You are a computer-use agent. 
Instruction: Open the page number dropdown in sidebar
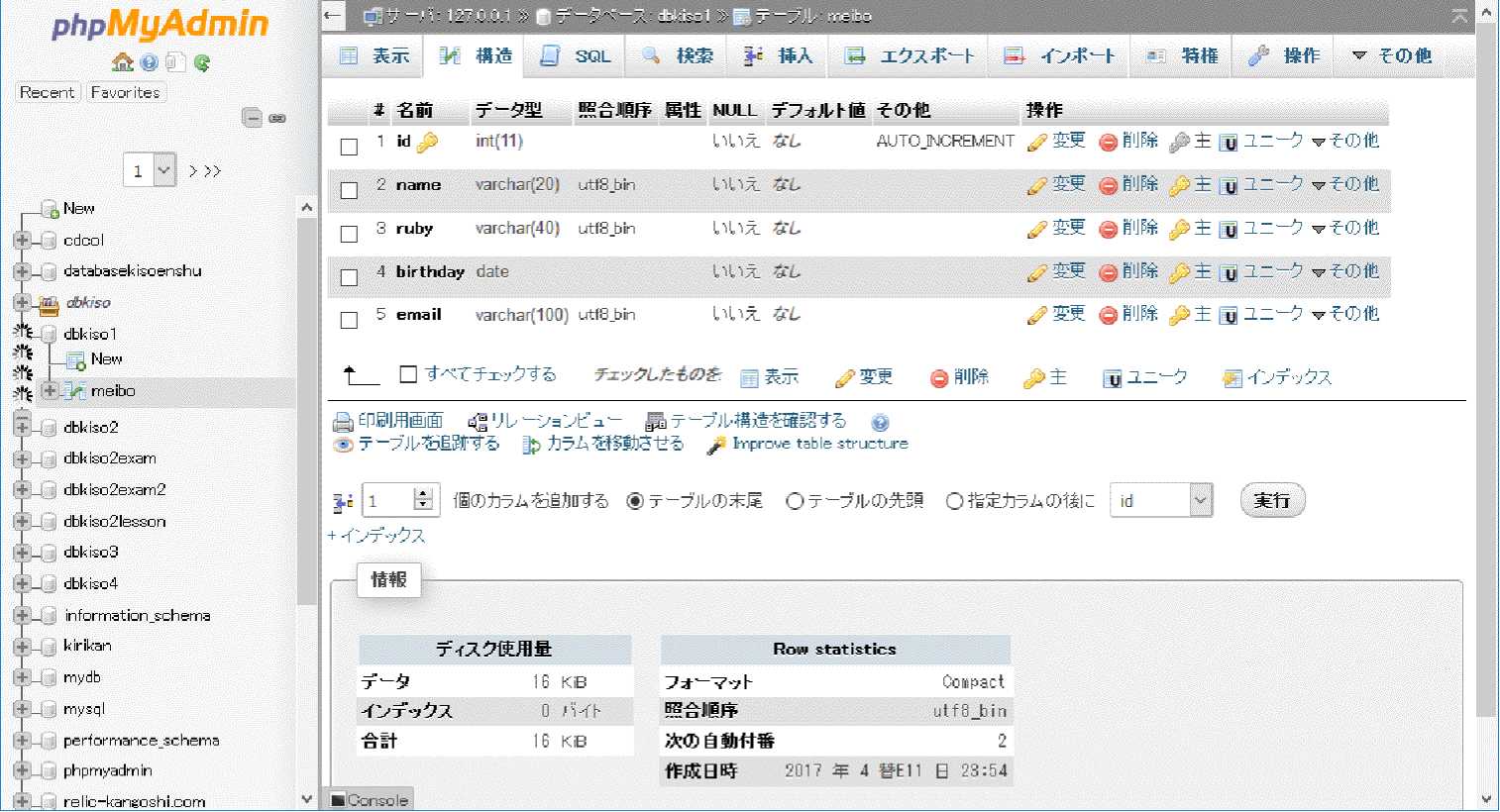(x=150, y=171)
